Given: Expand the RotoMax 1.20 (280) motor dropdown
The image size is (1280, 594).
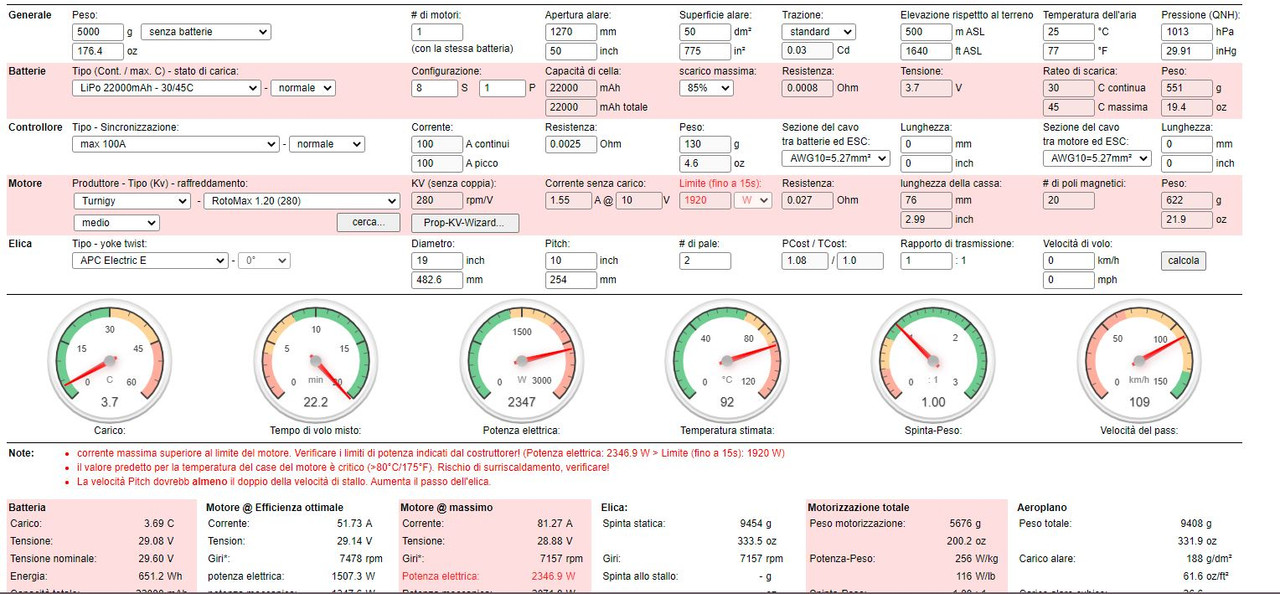Looking at the screenshot, I should click(301, 201).
